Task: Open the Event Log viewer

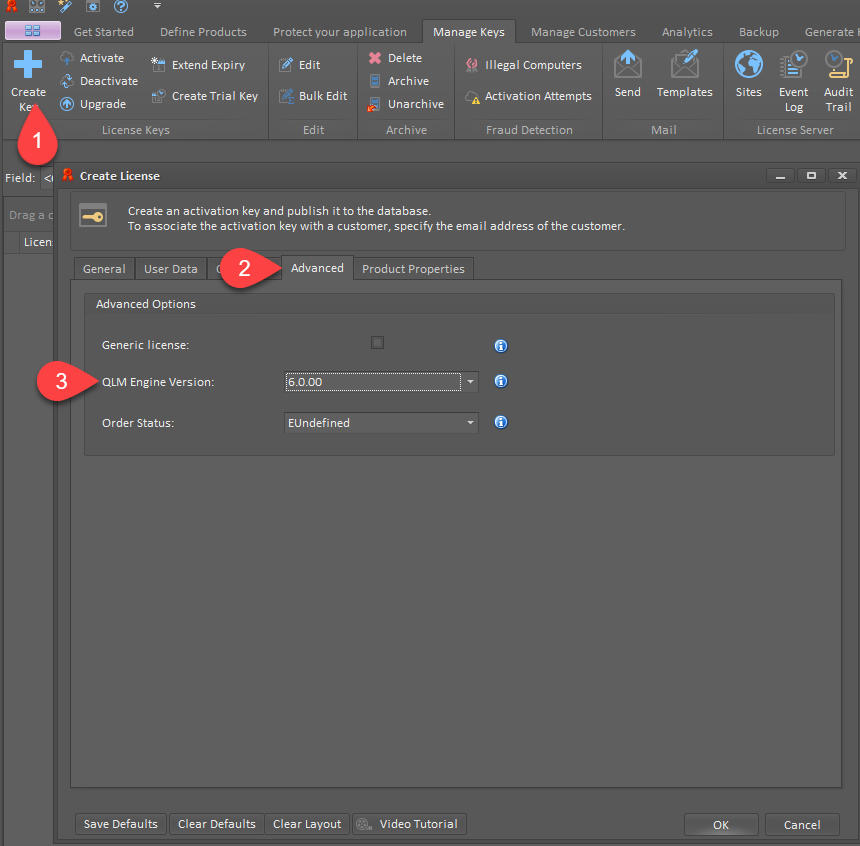Action: [x=793, y=78]
